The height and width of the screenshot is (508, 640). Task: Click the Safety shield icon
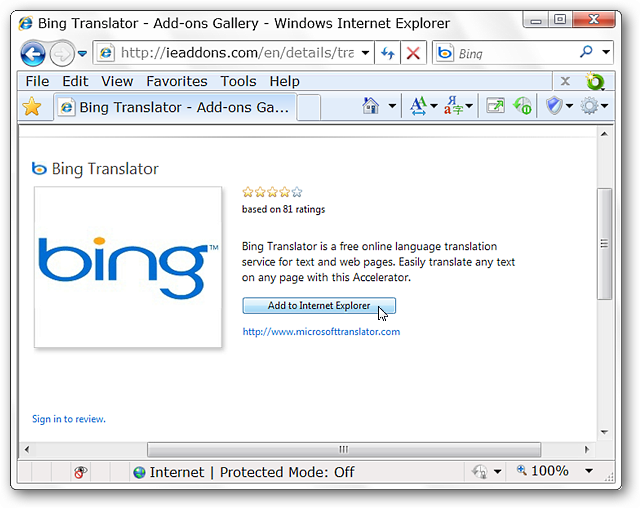coord(554,106)
